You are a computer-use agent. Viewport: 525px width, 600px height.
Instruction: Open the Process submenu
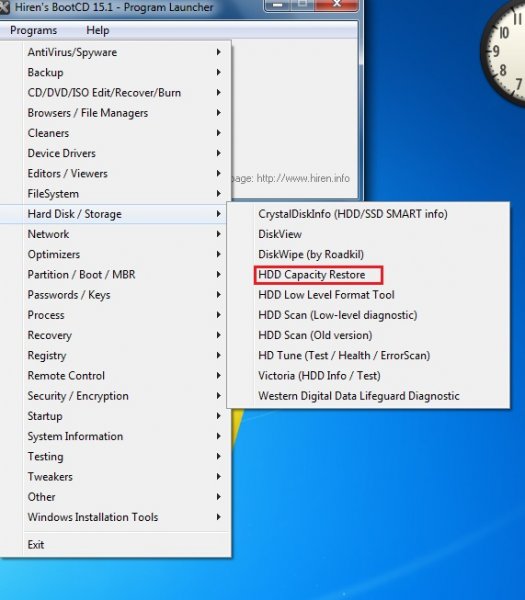(x=115, y=315)
